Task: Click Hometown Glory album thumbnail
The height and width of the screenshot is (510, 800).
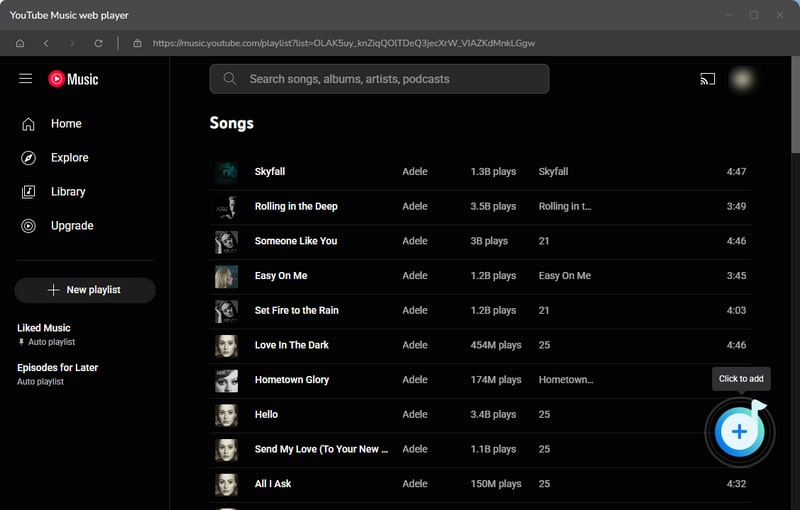Action: [226, 380]
